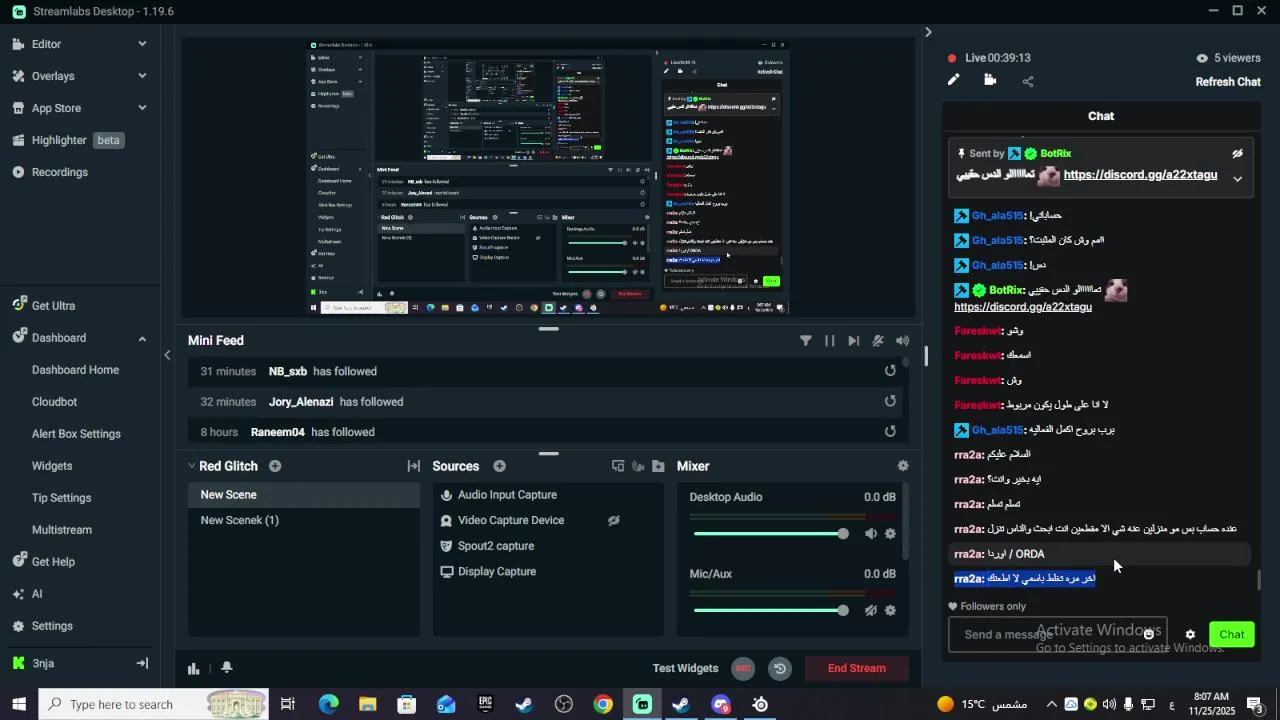The width and height of the screenshot is (1280, 720).
Task: Filter the Mini Feed events
Action: 806,341
